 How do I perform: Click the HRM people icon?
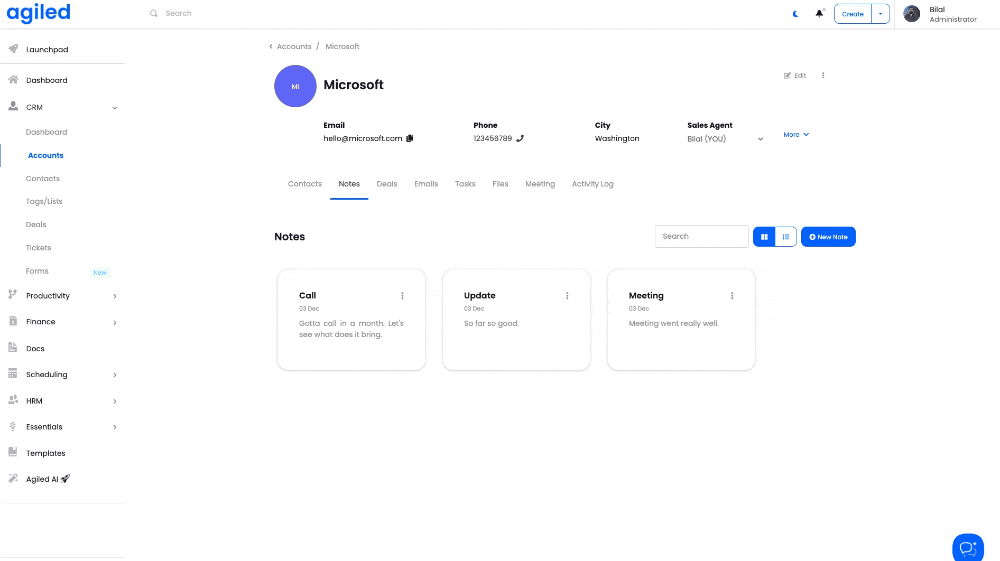[13, 400]
